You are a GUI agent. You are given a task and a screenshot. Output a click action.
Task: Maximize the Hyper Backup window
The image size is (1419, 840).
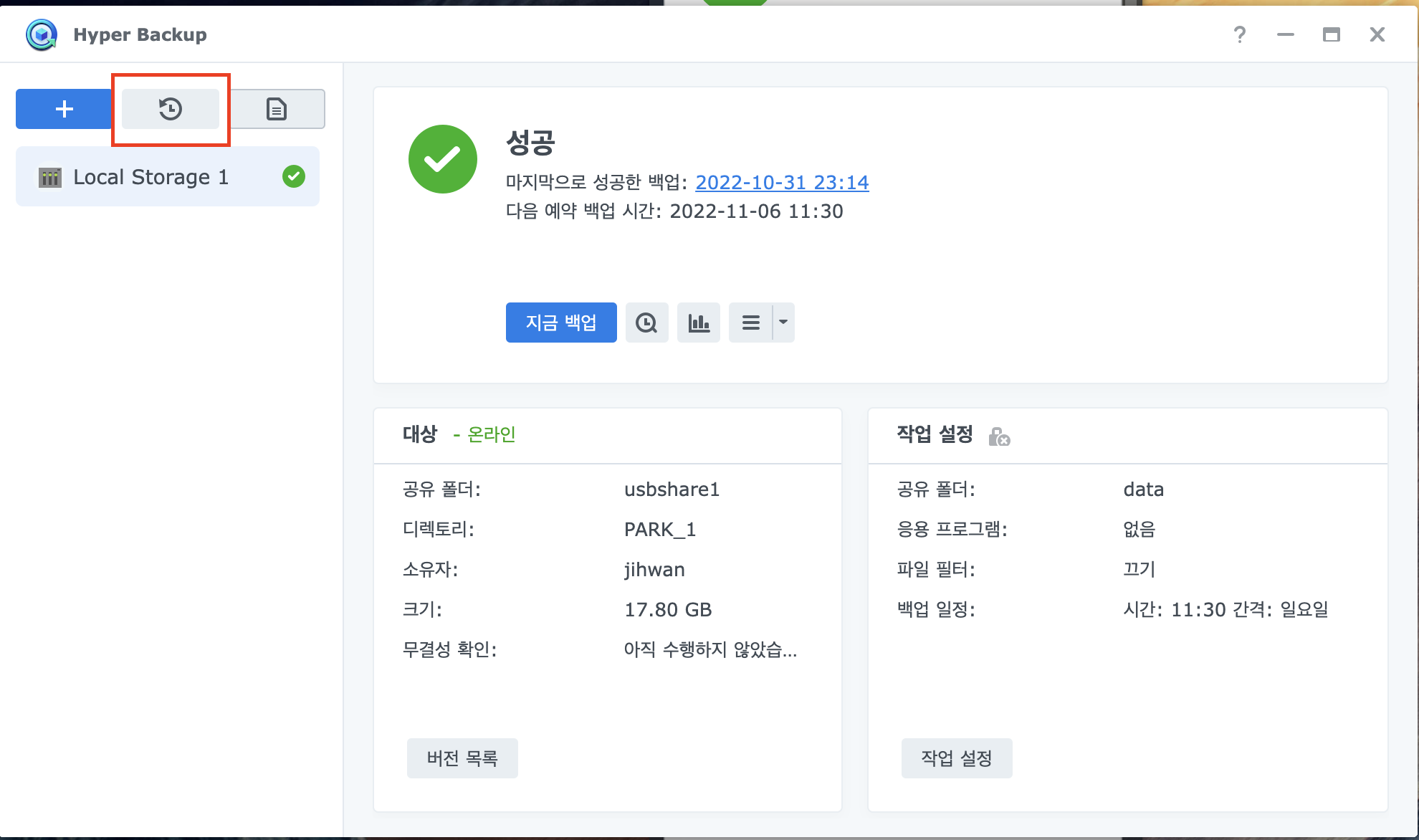point(1331,34)
